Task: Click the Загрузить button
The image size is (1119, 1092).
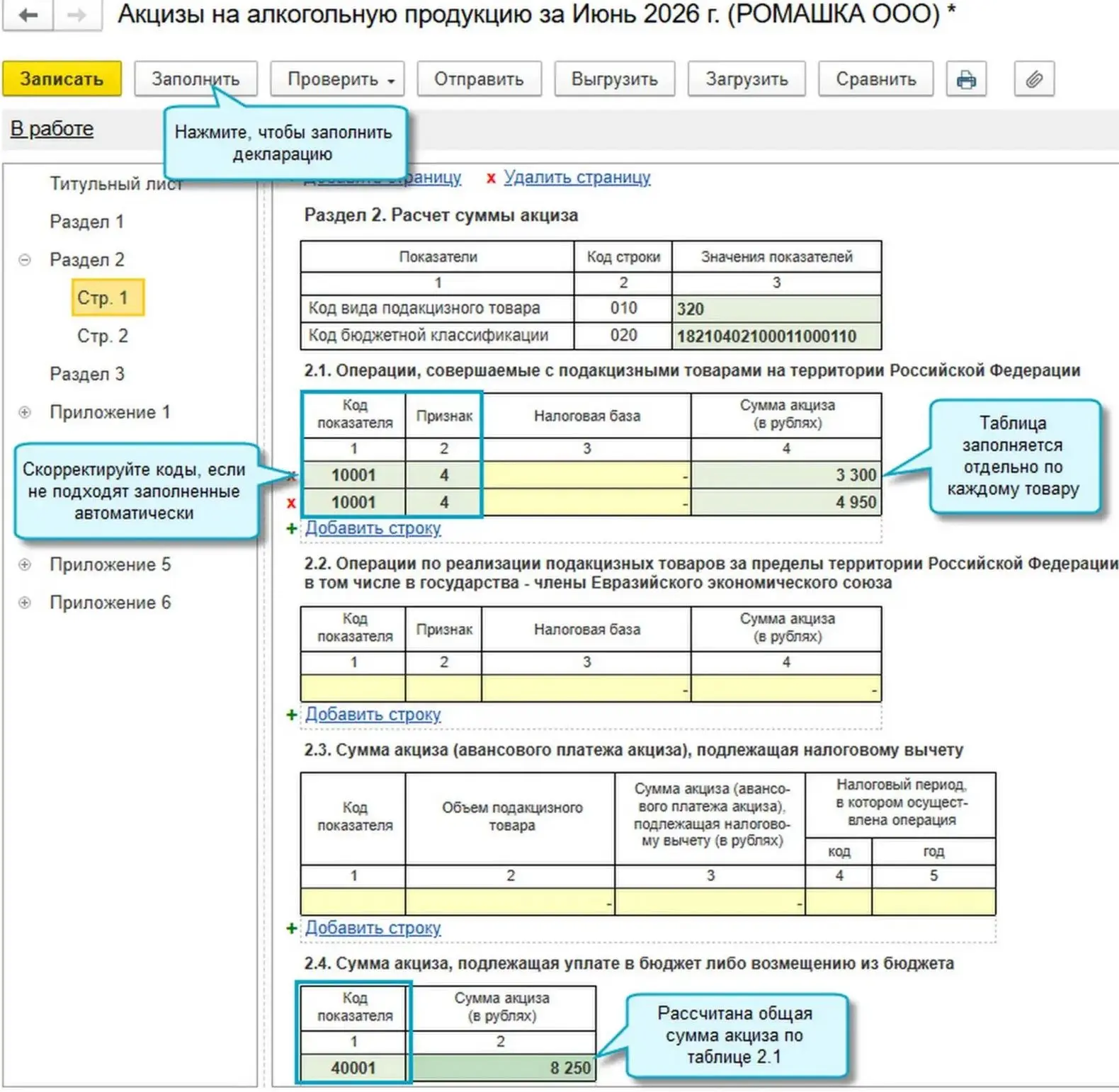Action: coord(746,79)
